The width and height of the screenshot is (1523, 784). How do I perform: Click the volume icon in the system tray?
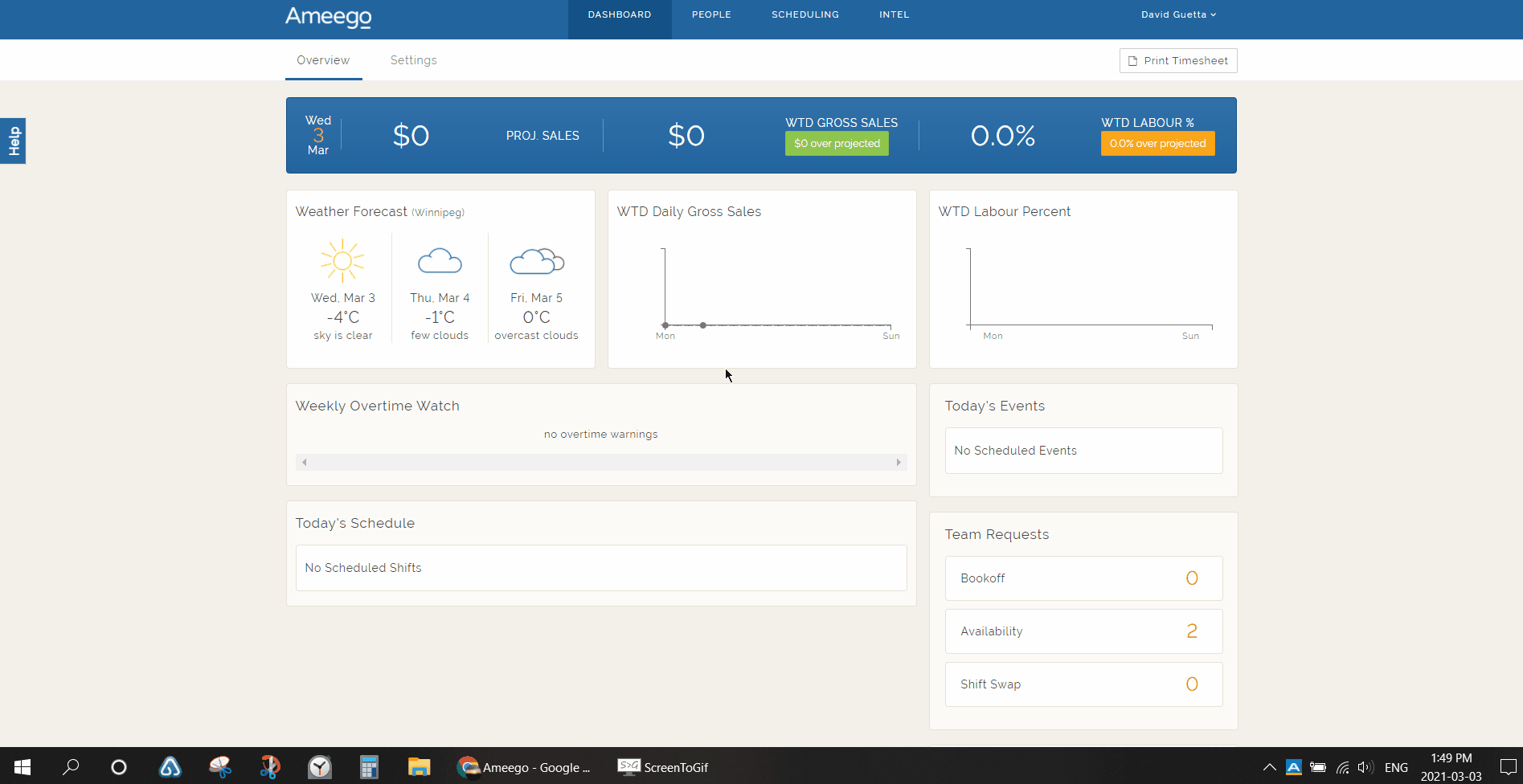[1365, 767]
